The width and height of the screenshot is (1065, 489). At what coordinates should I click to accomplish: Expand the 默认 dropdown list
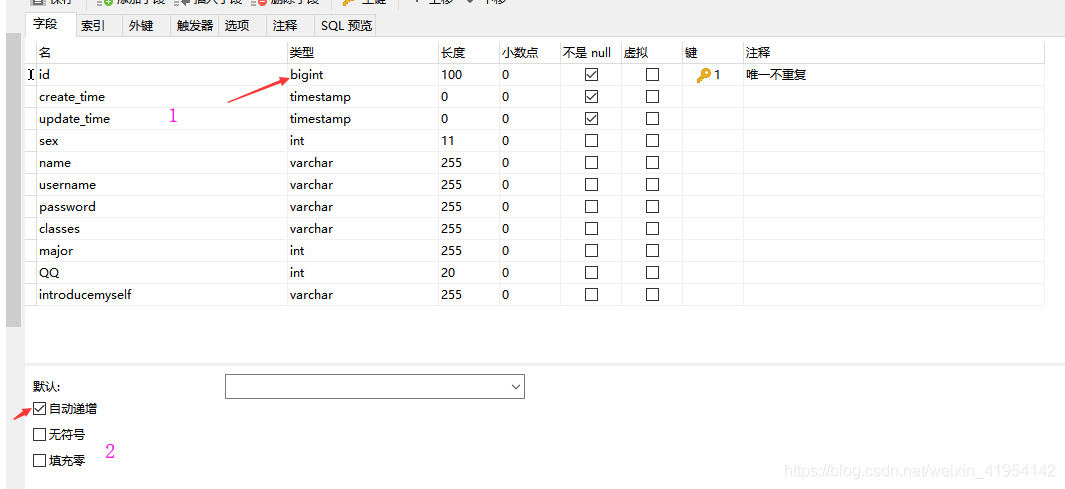point(516,387)
